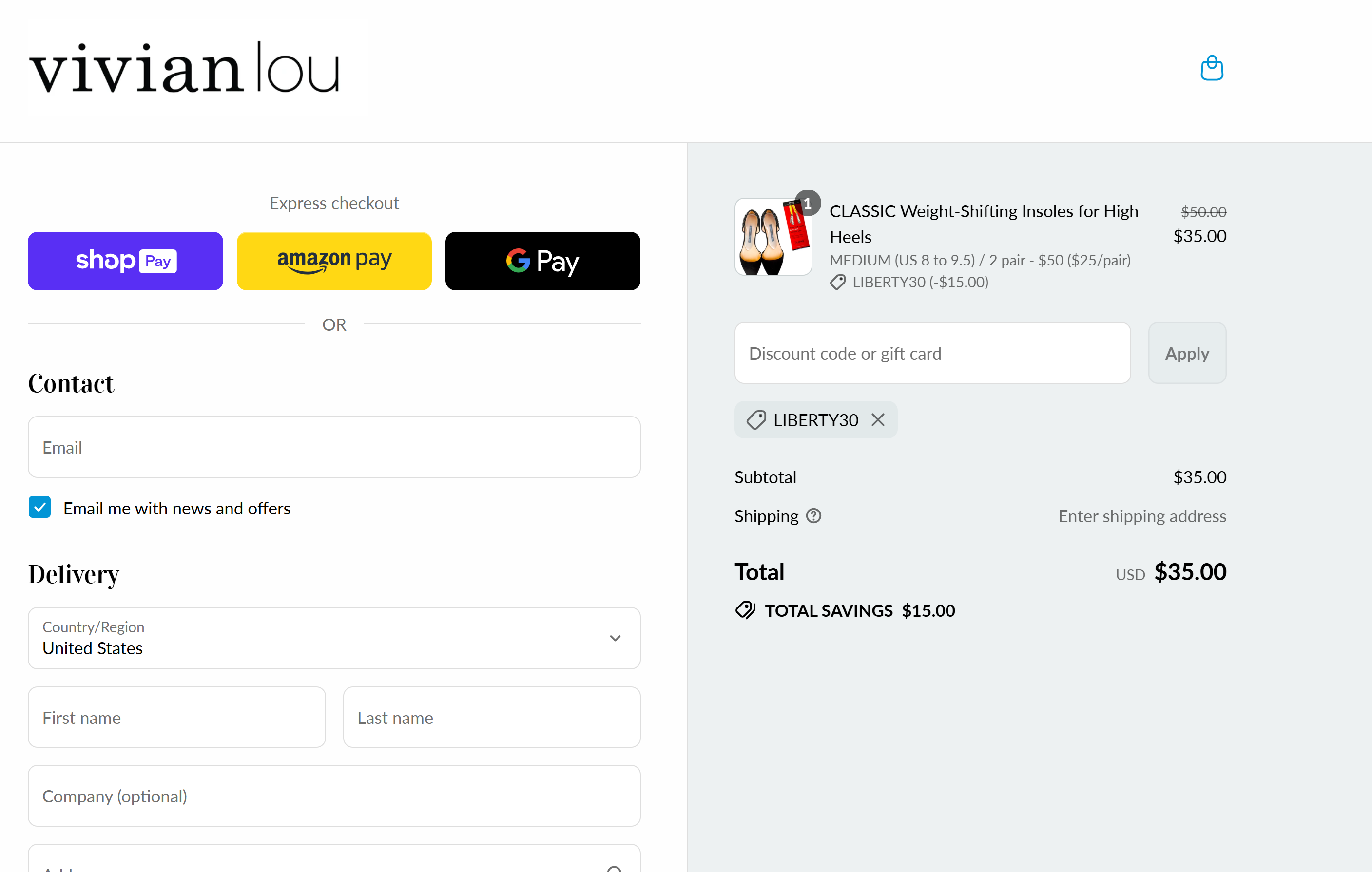Click the Total Savings tag icon
This screenshot has width=1372, height=872.
pos(745,610)
